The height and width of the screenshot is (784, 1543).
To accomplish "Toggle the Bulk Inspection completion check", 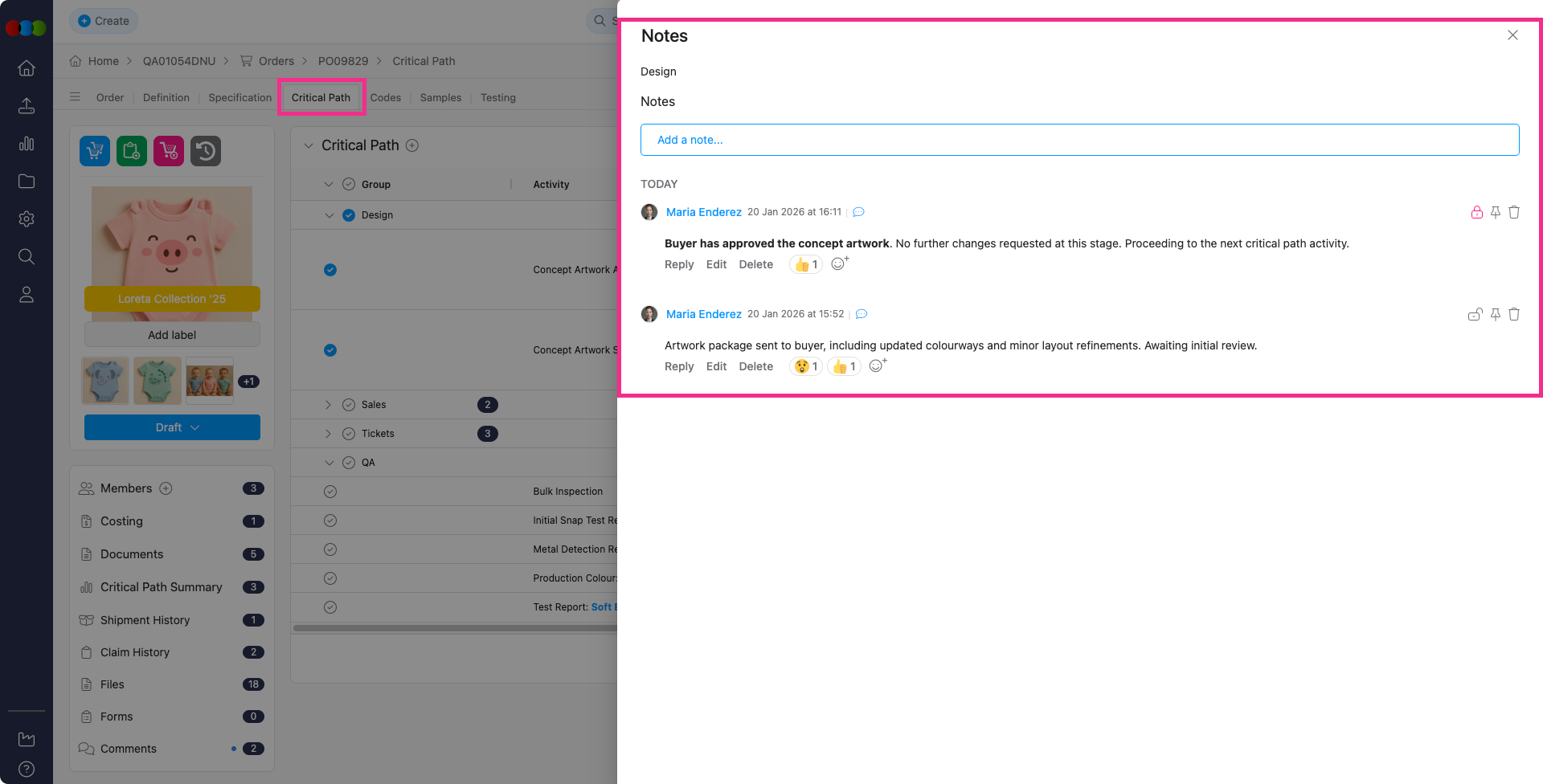I will tap(330, 492).
